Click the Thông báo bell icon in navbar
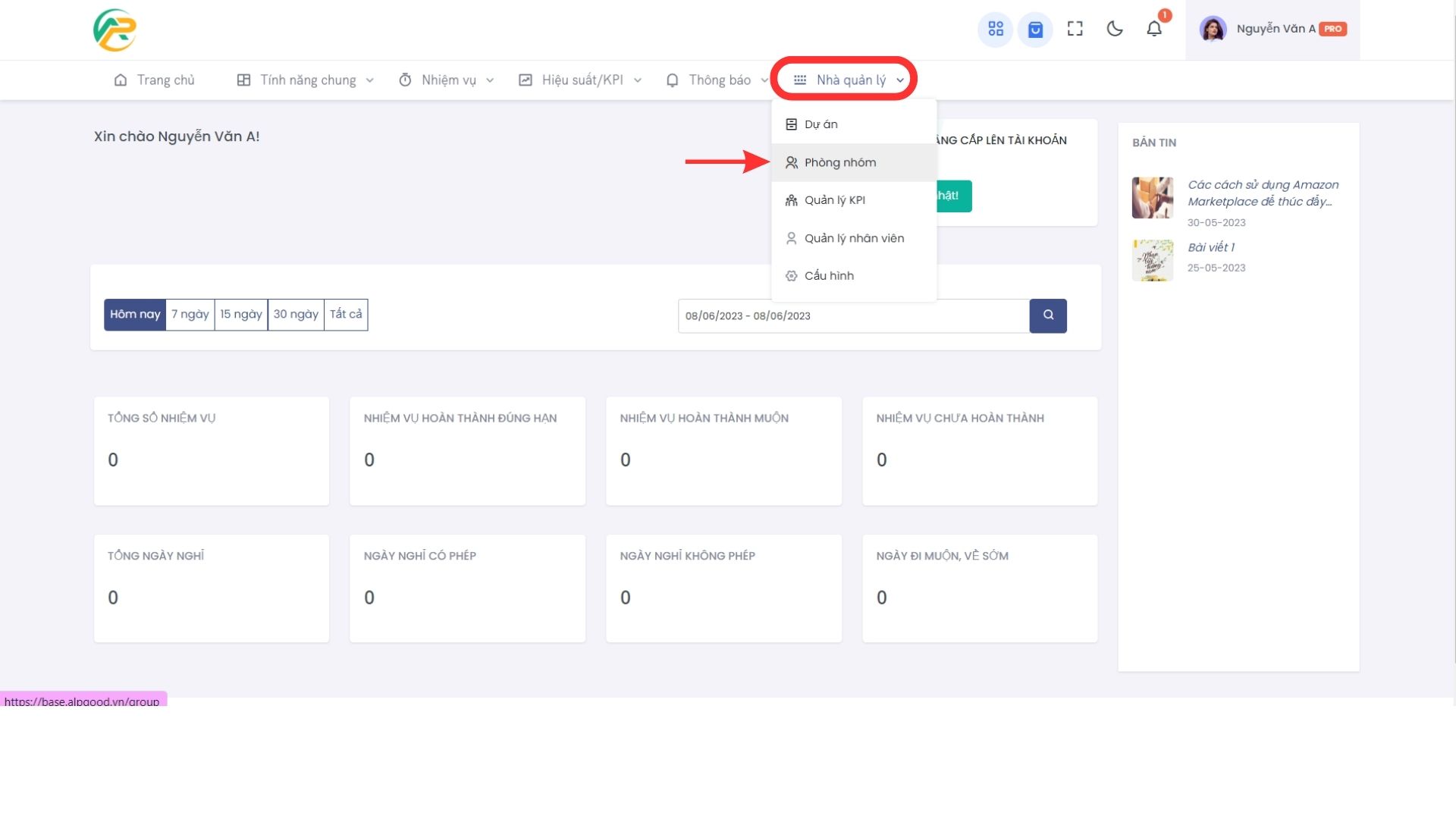This screenshot has height=819, width=1456. [673, 80]
